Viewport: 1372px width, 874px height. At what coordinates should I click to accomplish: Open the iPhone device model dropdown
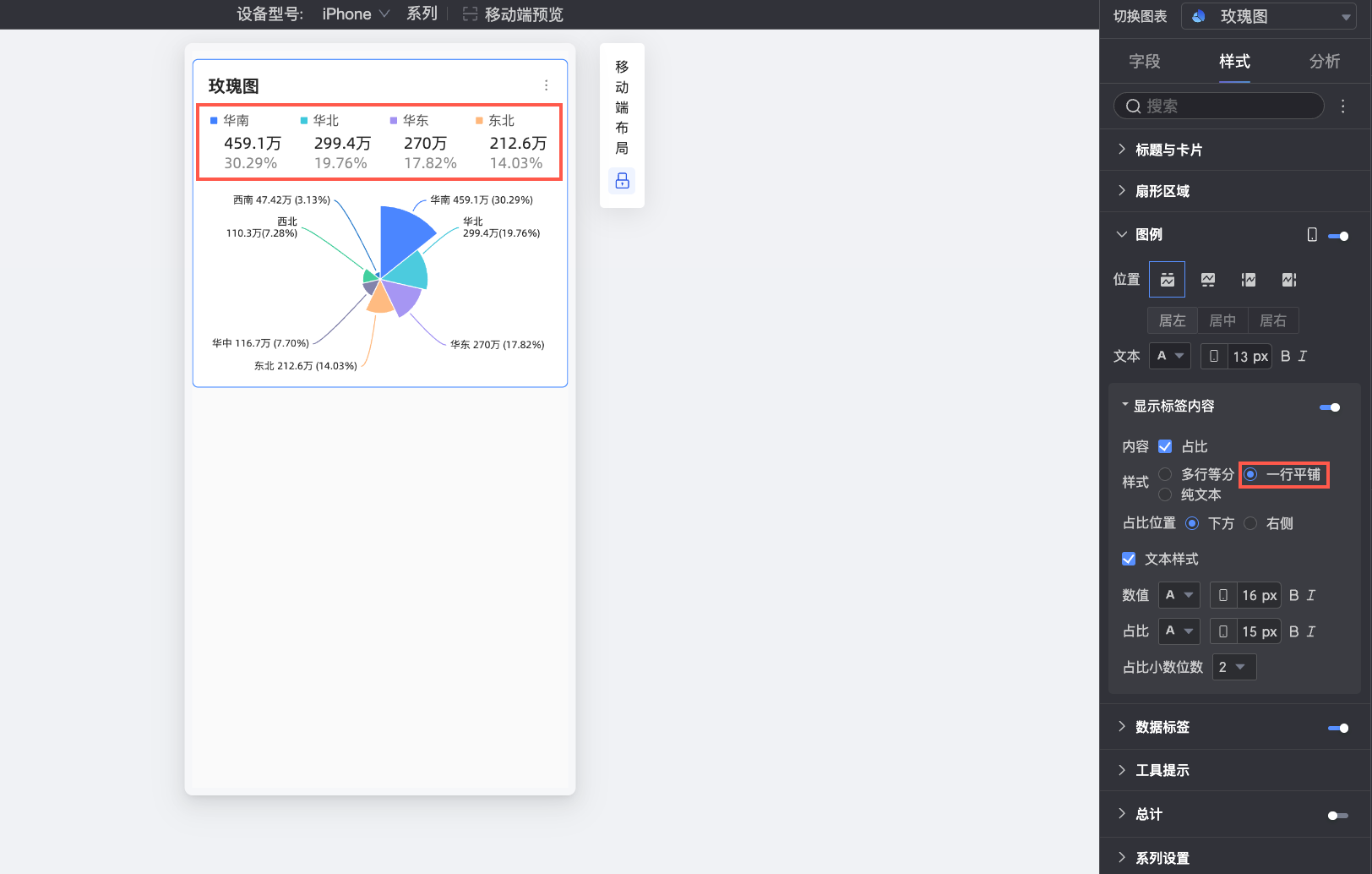356,14
